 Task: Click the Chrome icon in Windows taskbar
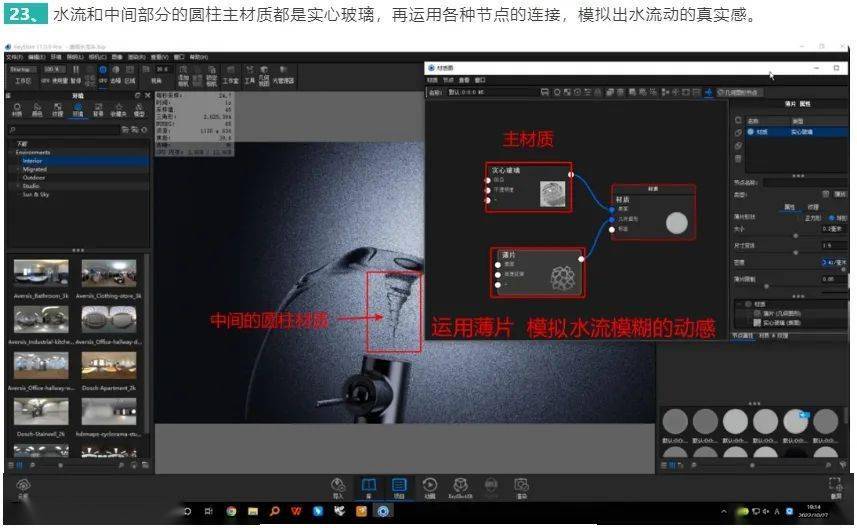coord(231,512)
